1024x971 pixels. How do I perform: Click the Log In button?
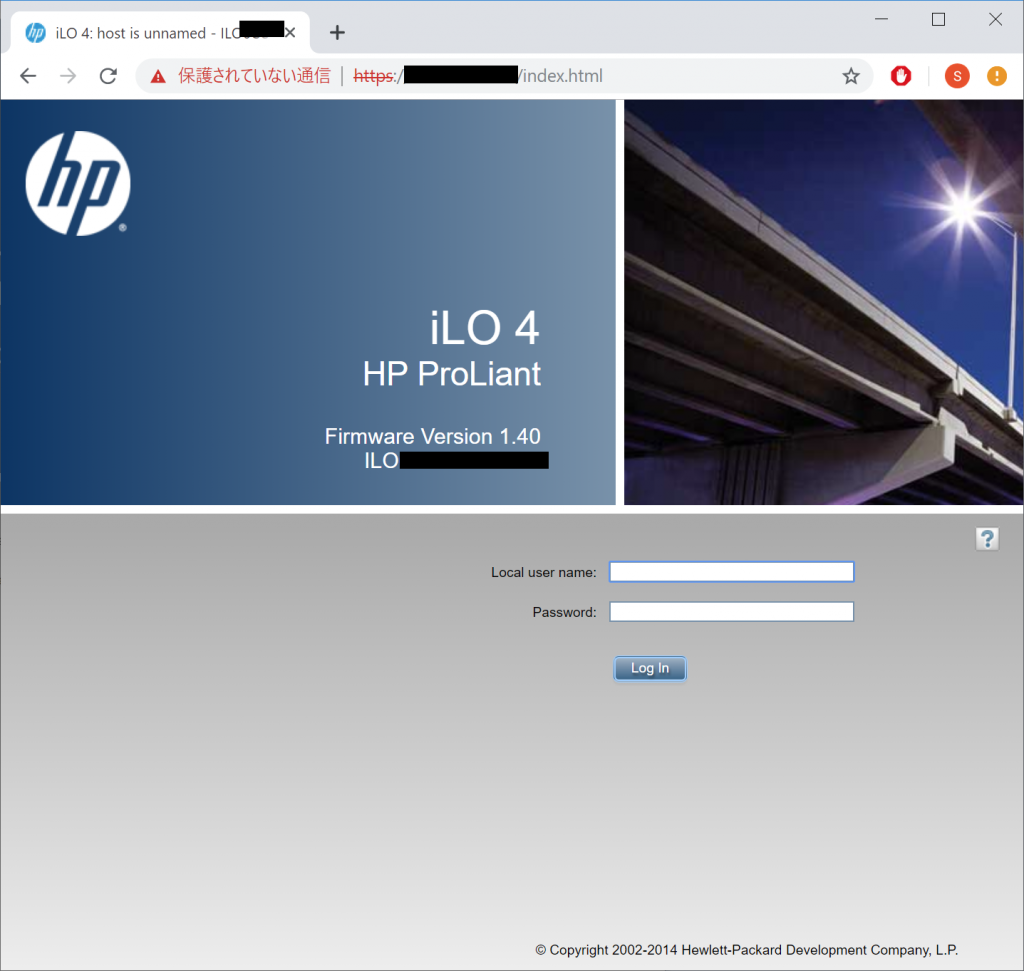pos(650,668)
